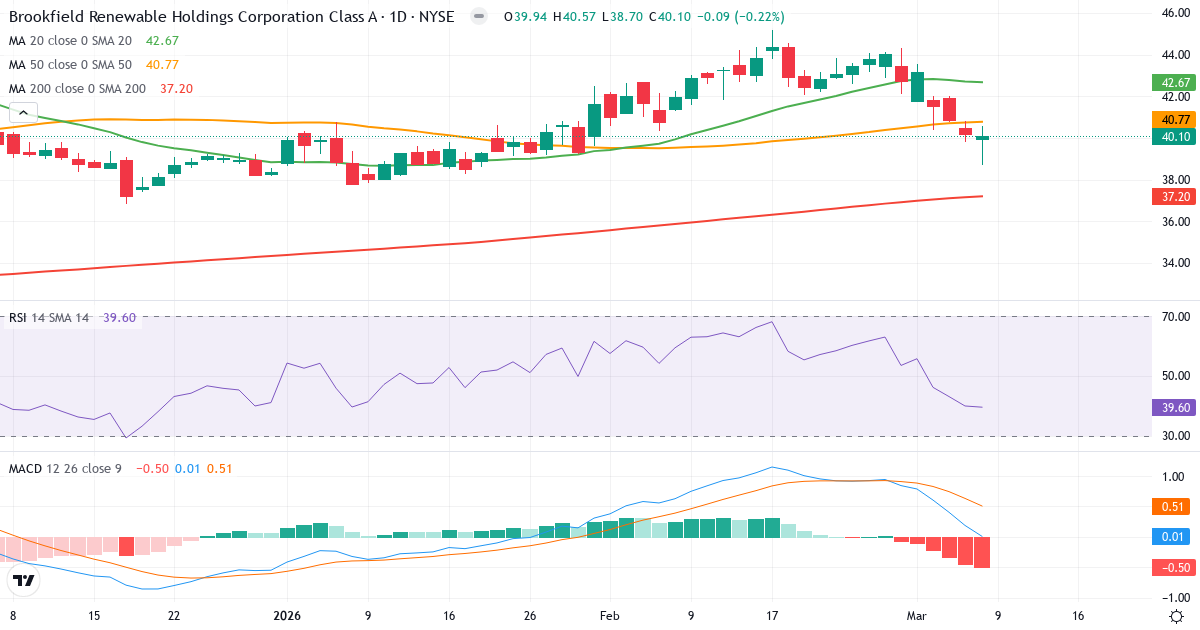
Task: Select the NYSE exchange label in the header
Action: coord(438,17)
